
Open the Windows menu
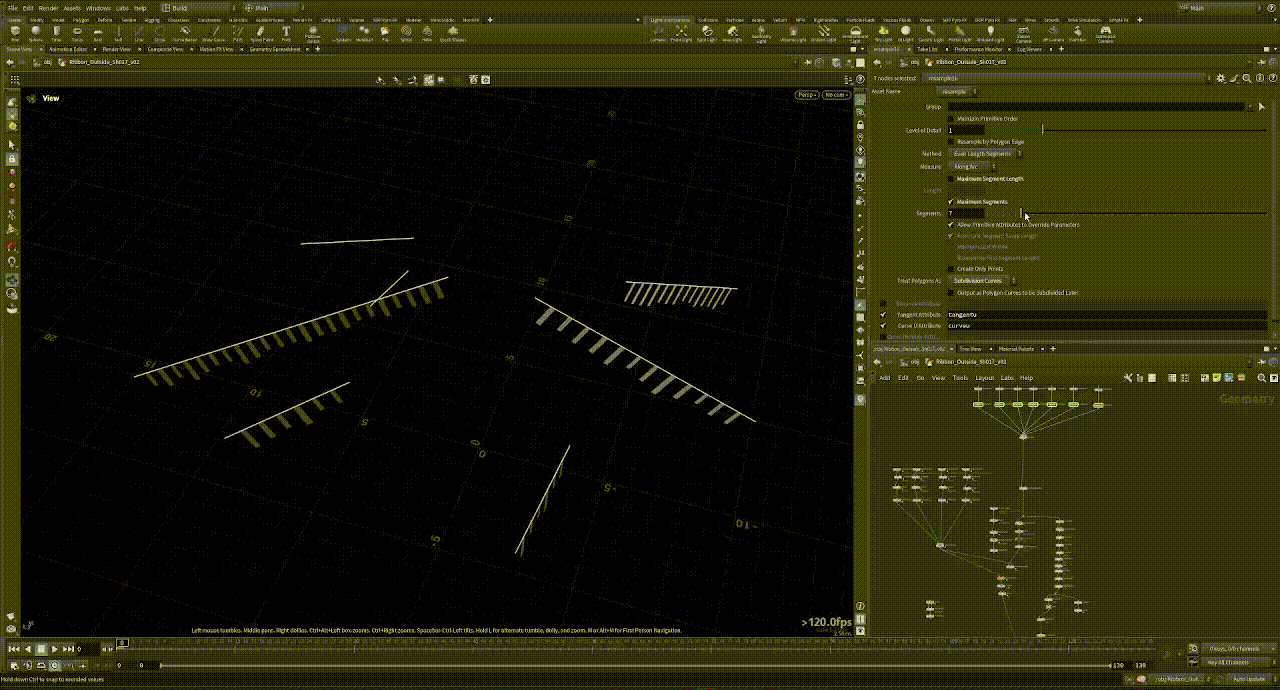click(98, 8)
